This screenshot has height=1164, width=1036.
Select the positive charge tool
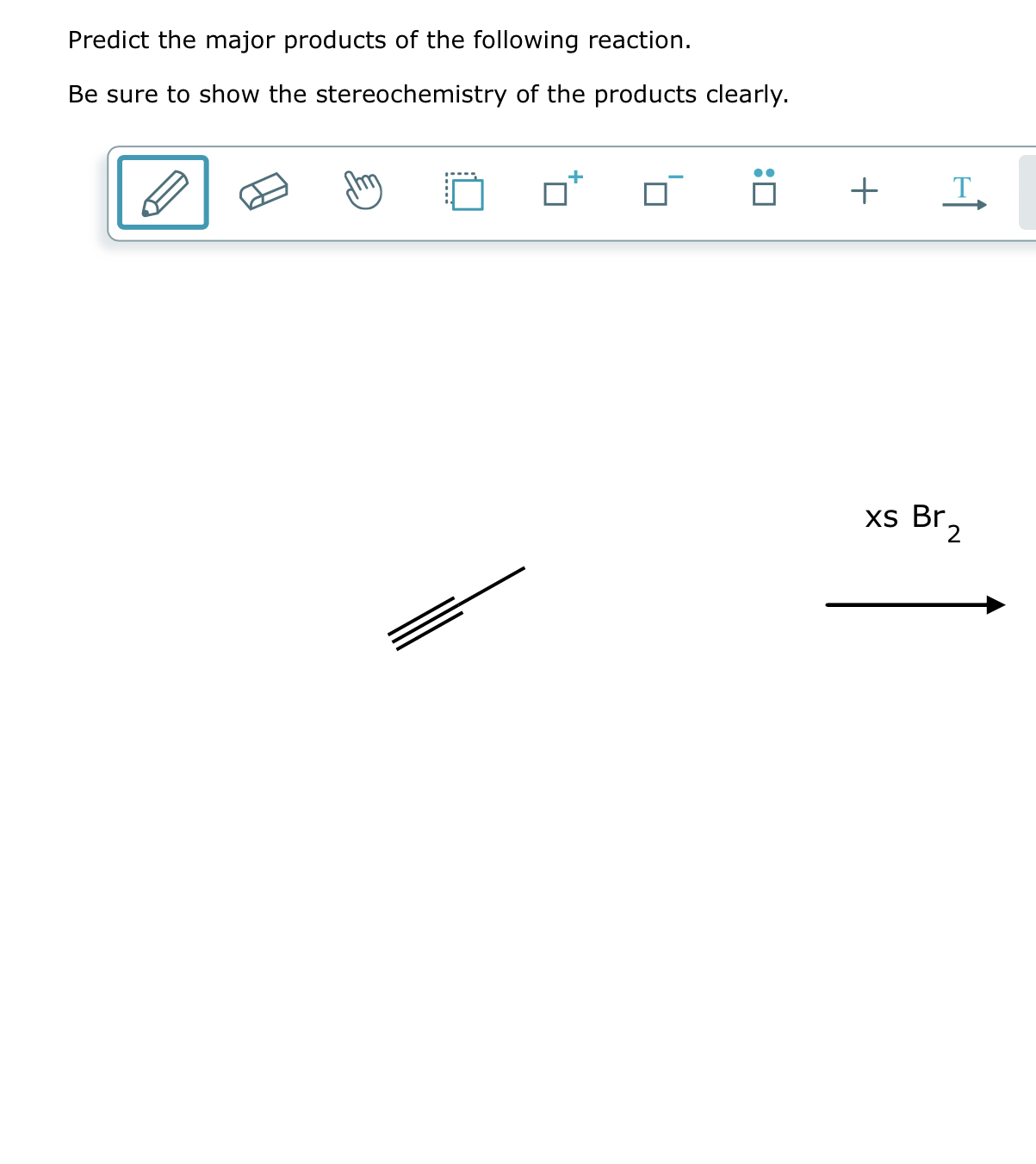point(560,193)
